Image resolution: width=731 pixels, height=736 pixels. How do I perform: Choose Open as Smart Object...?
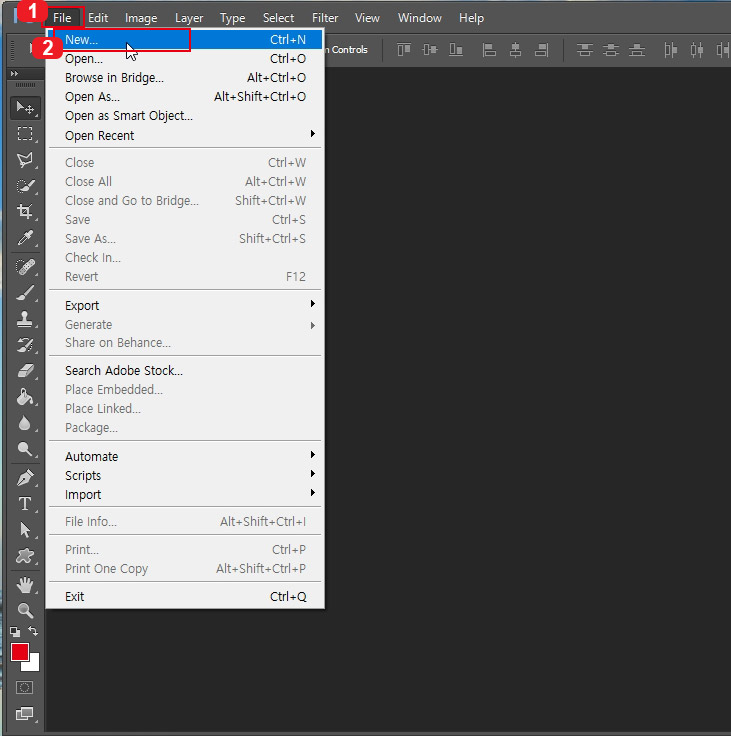[x=185, y=115]
